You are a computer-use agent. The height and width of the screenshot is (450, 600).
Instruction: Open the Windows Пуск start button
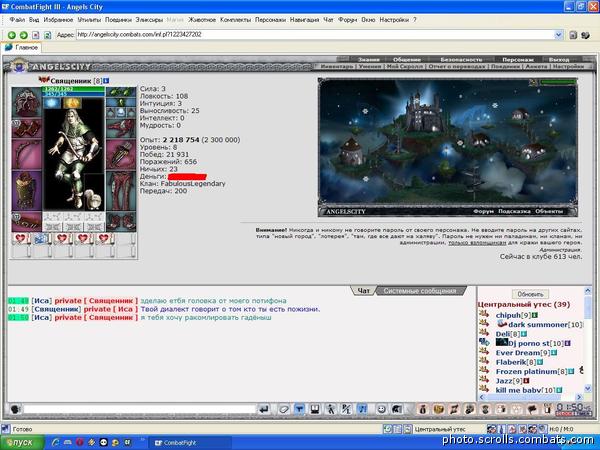click(x=20, y=442)
